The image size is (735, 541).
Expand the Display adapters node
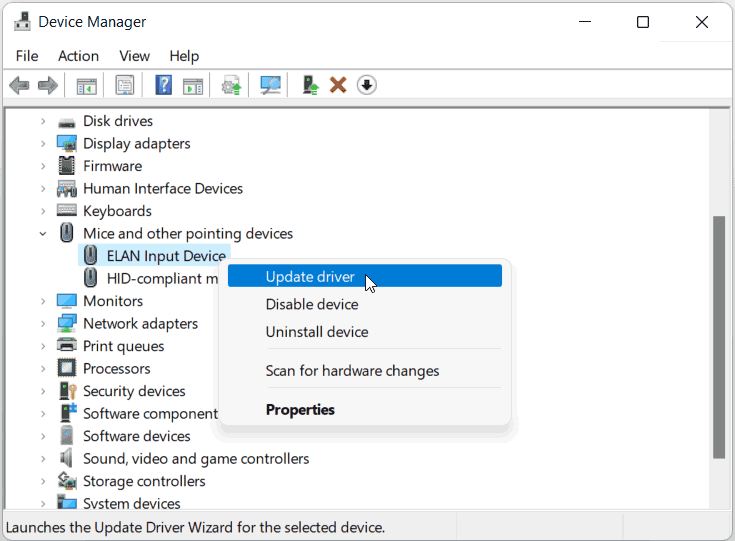[x=43, y=143]
